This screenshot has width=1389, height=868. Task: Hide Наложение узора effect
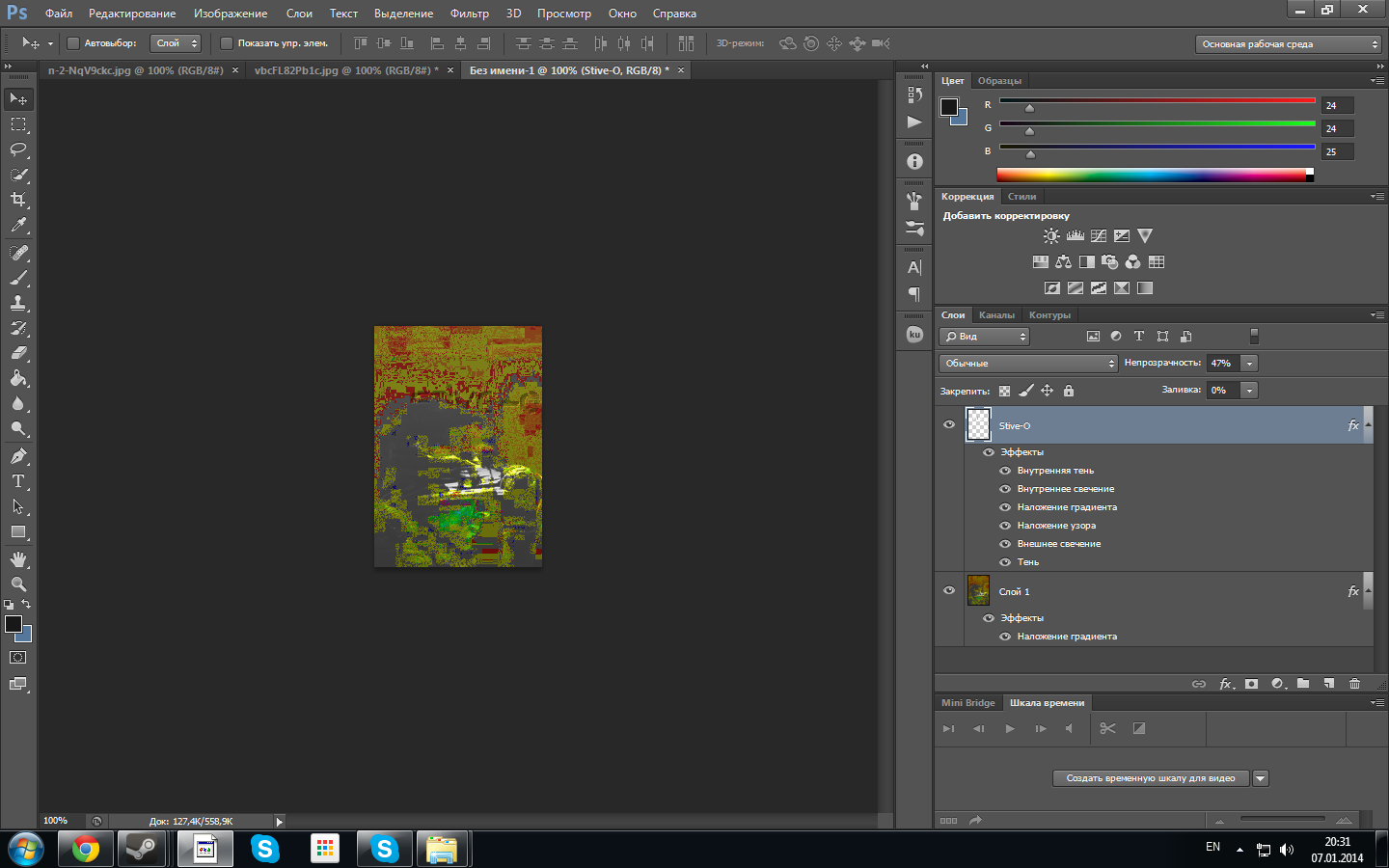[x=1005, y=526]
